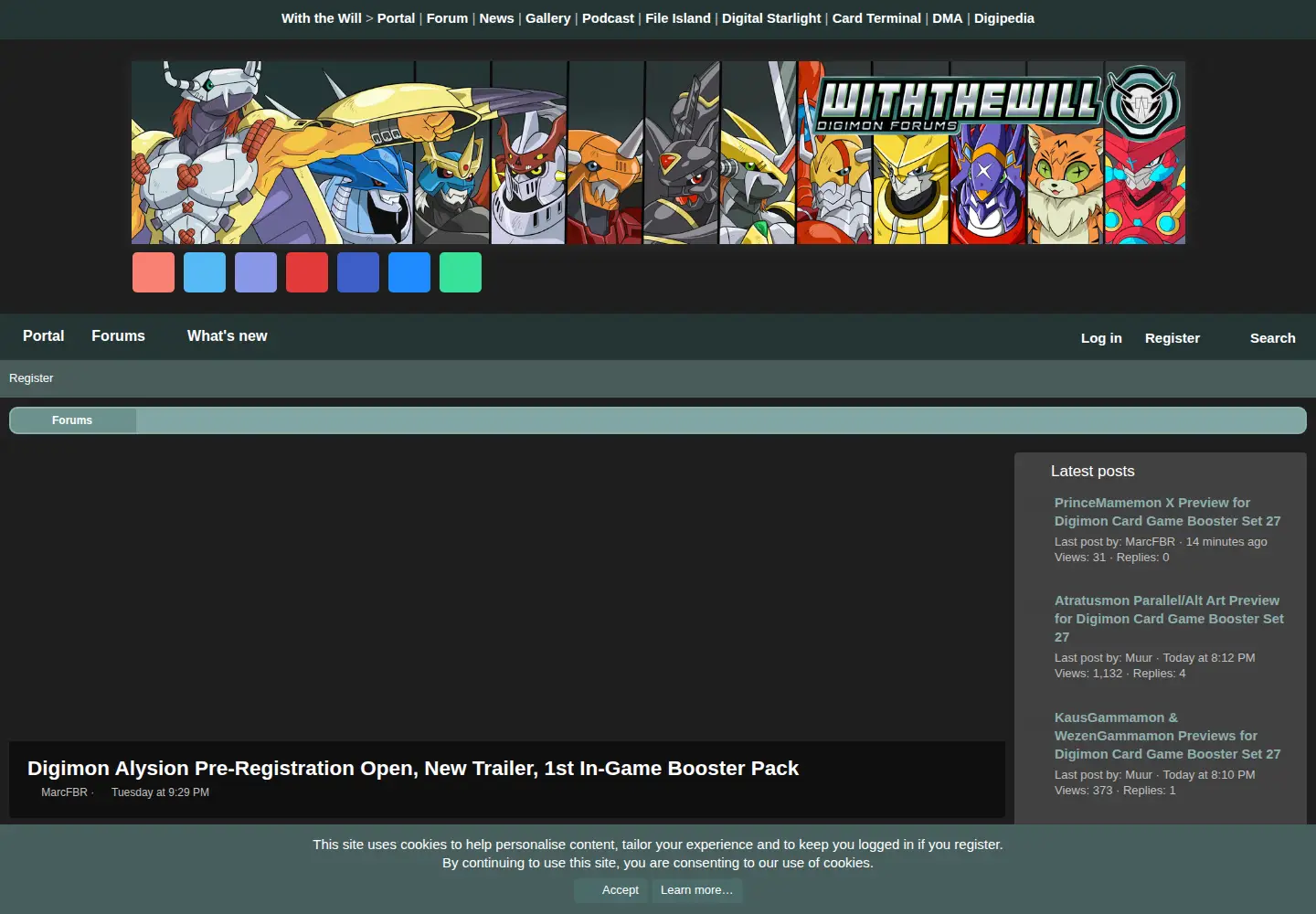Select Portal in the main navigation bar
The height and width of the screenshot is (914, 1316).
44,336
